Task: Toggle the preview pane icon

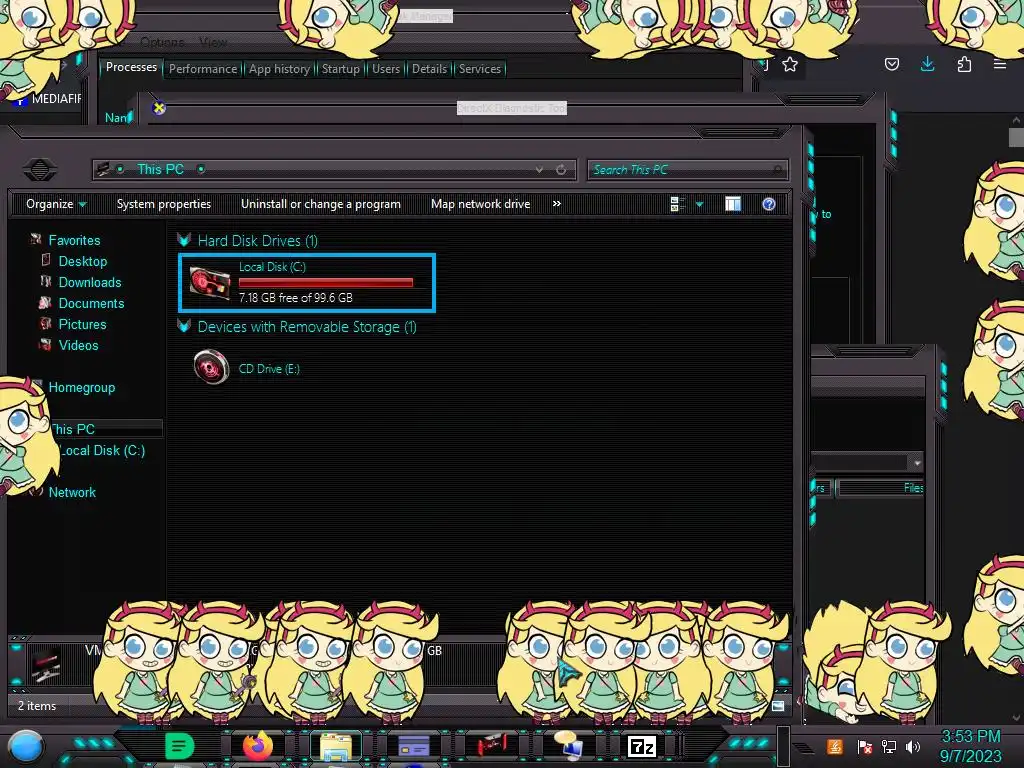Action: pyautogui.click(x=733, y=204)
